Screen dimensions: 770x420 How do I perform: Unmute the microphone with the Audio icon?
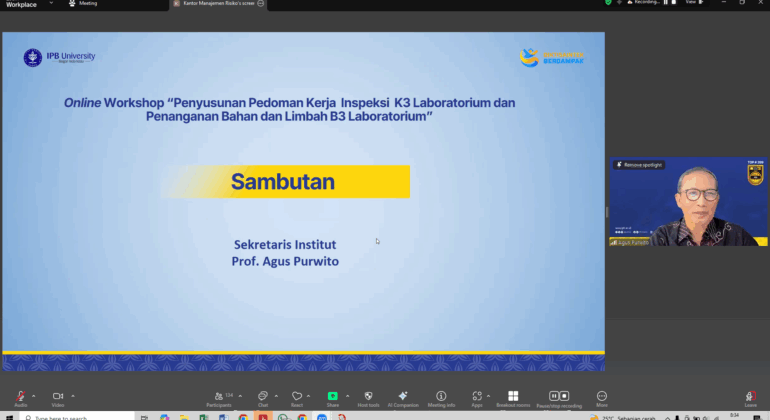(21, 396)
